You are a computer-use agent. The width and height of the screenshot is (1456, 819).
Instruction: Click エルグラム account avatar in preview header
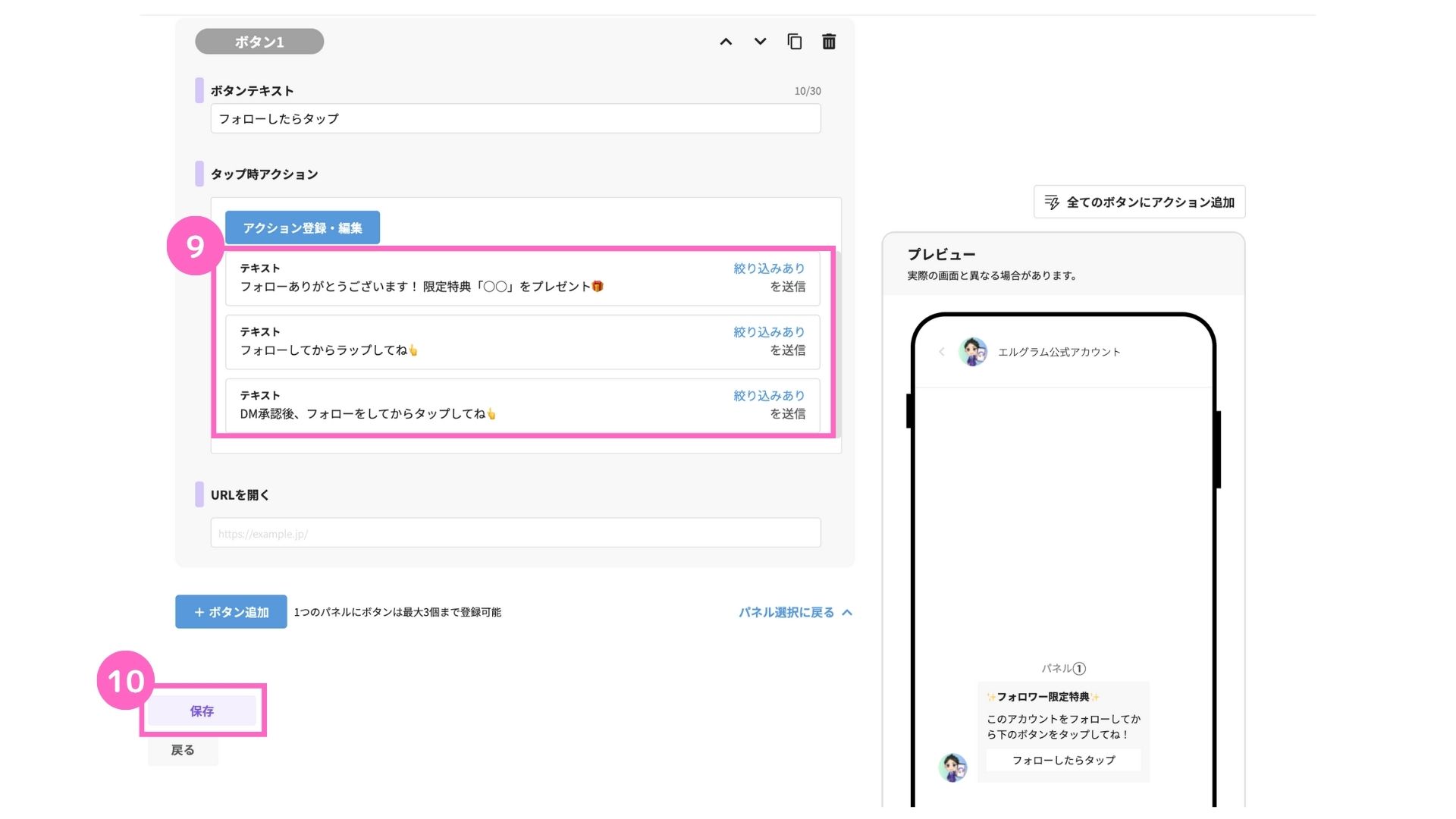[973, 352]
